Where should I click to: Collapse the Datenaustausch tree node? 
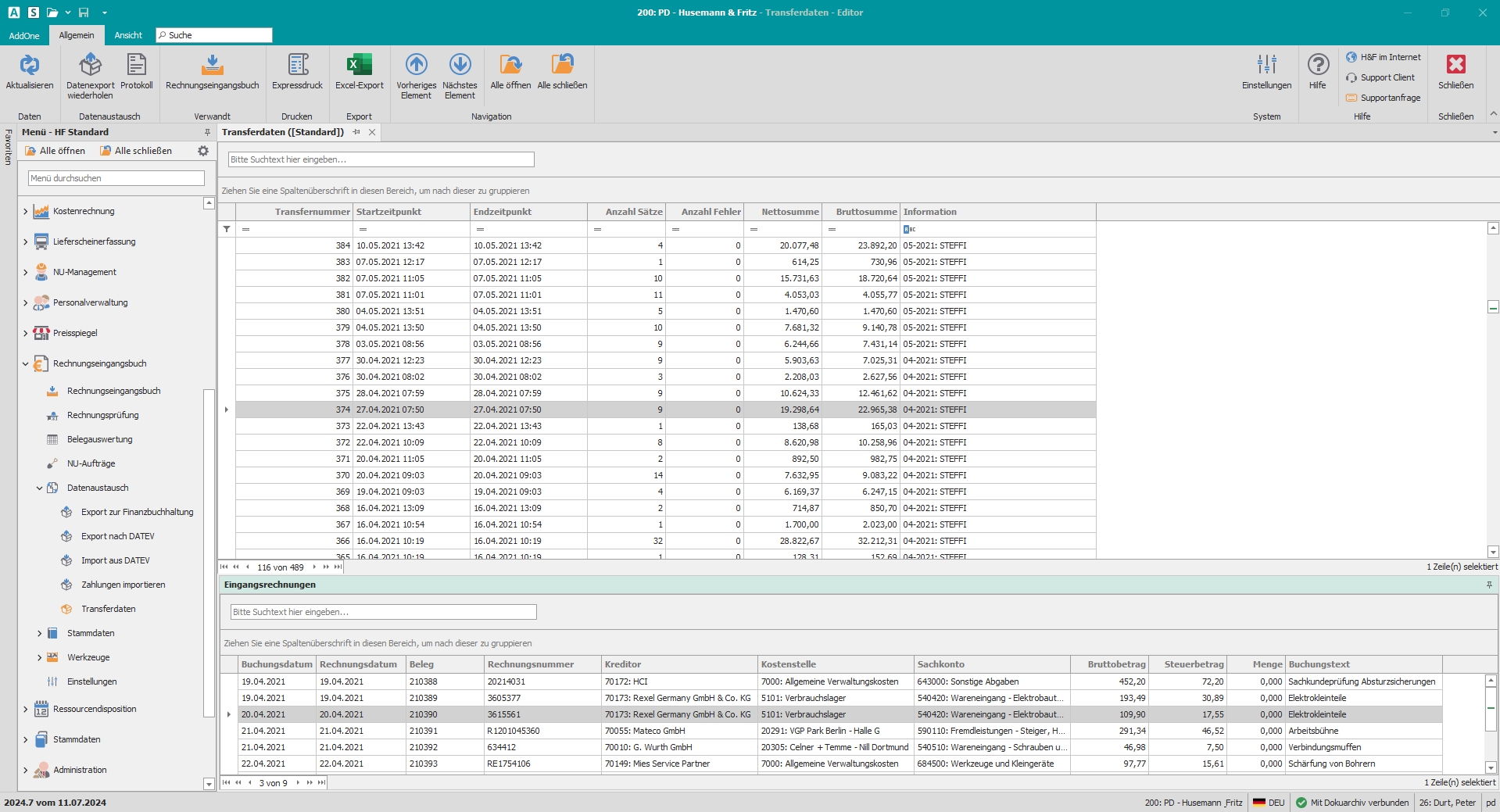point(39,488)
